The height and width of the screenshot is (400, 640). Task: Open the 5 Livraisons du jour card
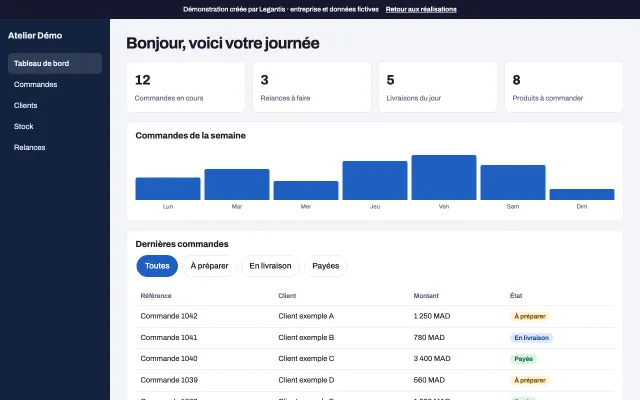[438, 87]
